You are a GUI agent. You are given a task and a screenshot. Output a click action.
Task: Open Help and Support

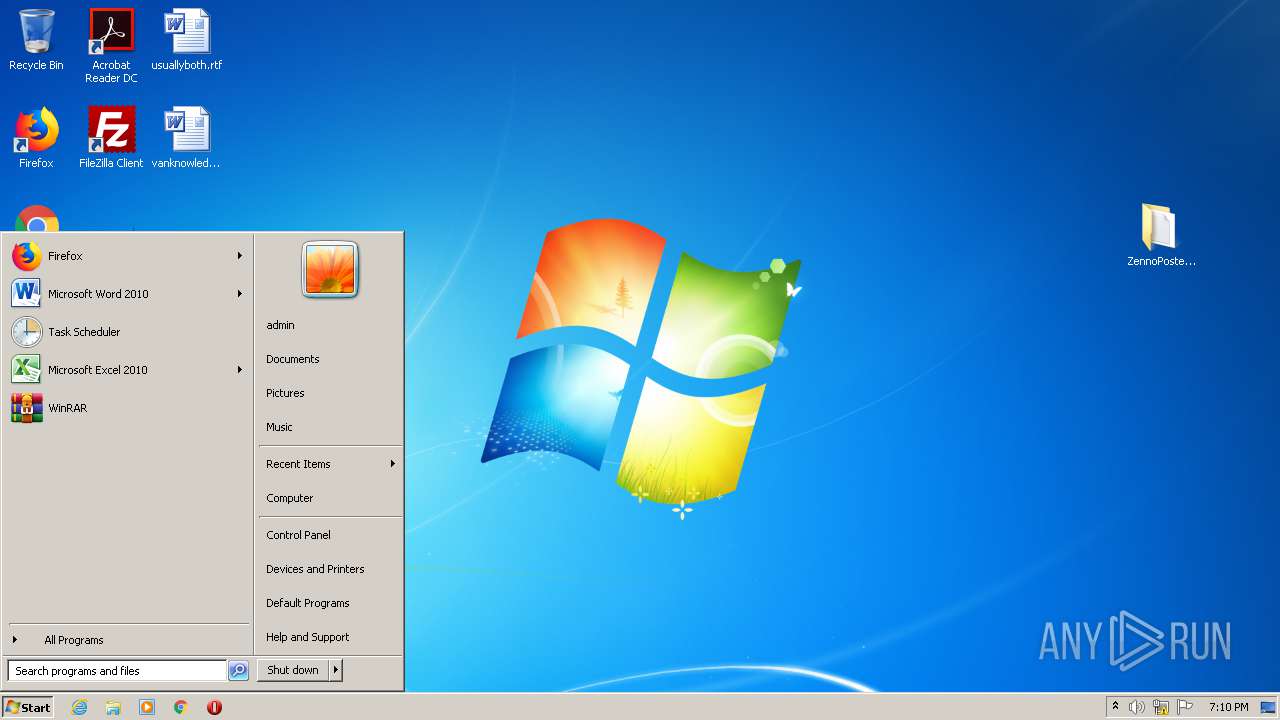tap(330, 637)
